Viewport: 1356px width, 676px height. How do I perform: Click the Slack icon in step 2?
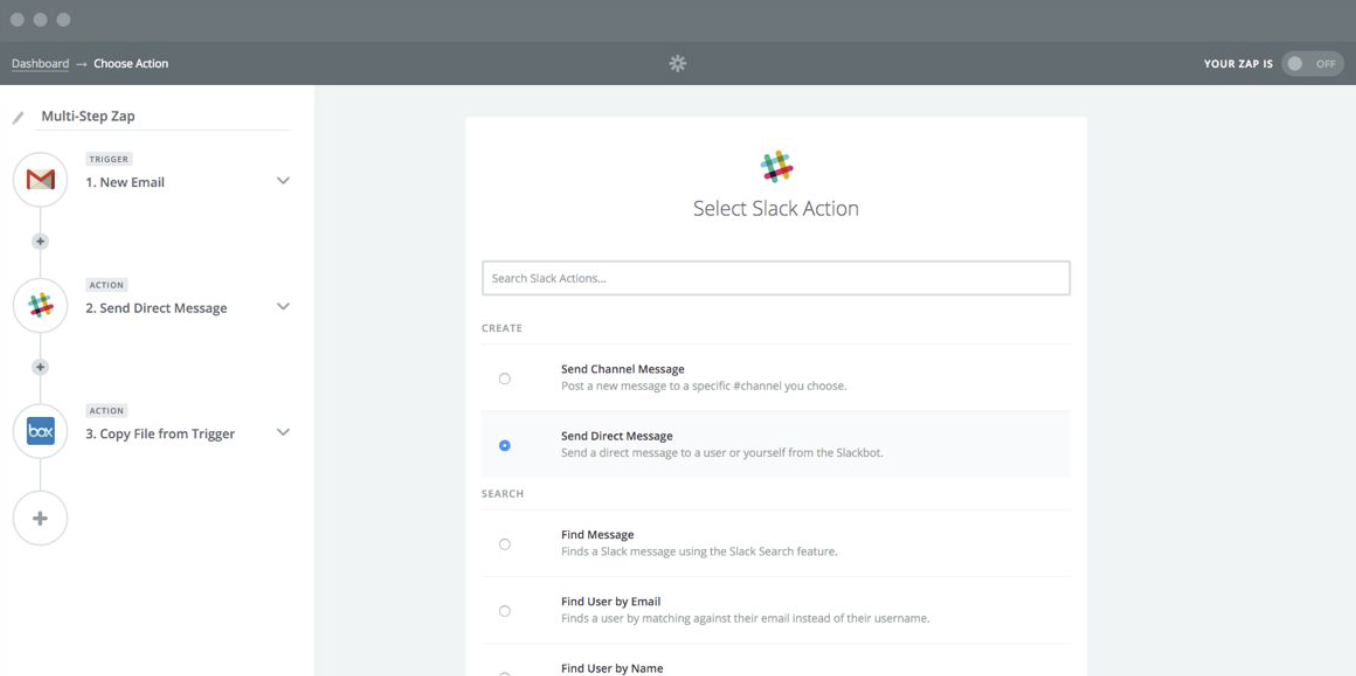pyautogui.click(x=40, y=306)
